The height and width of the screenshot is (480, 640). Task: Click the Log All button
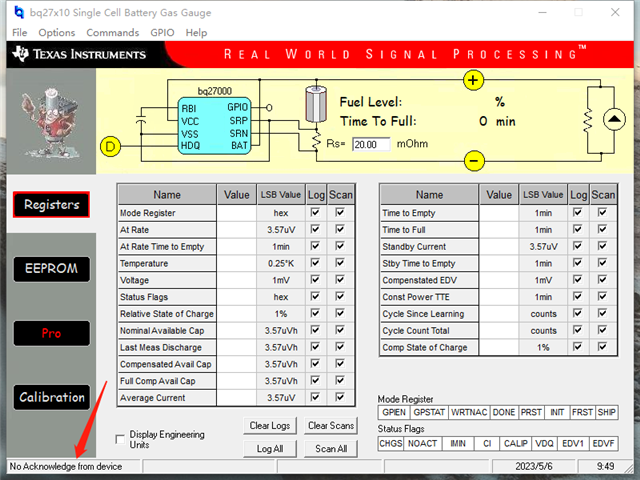coord(270,449)
